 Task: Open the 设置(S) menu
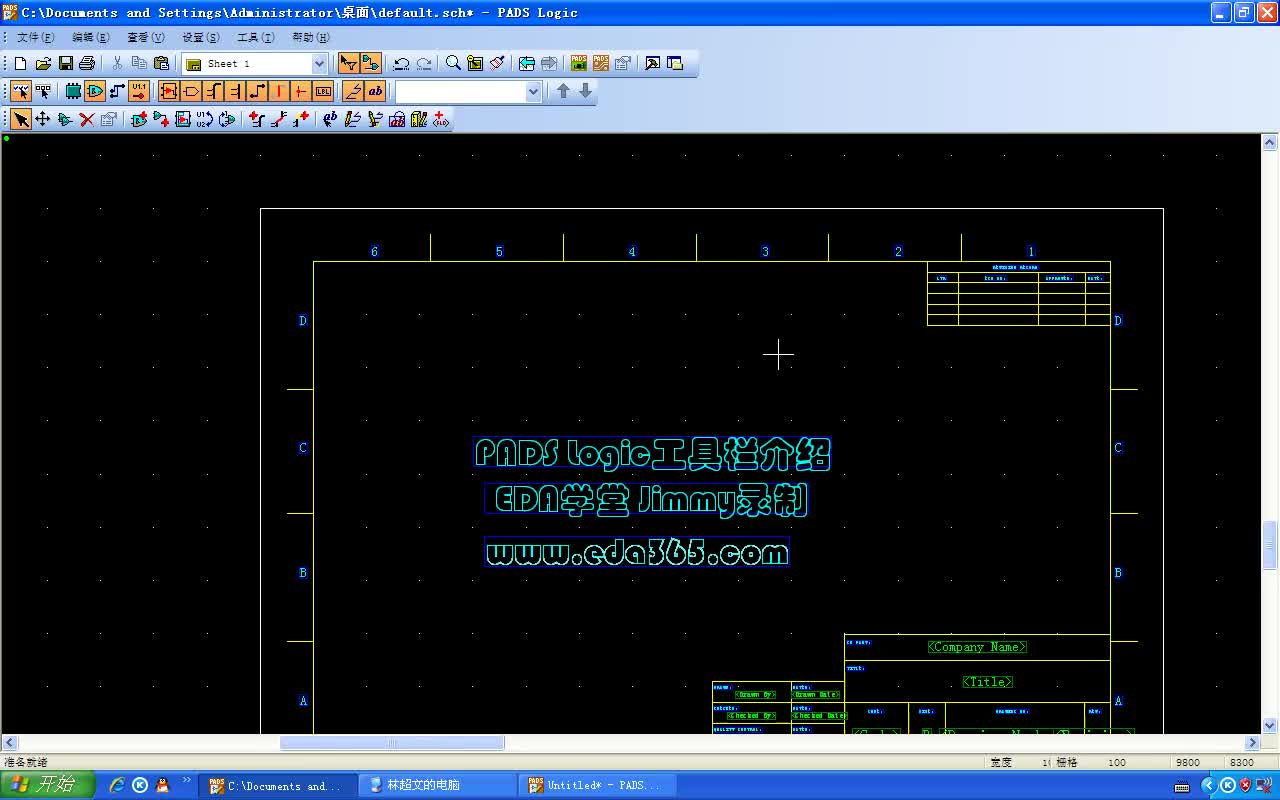click(x=200, y=37)
